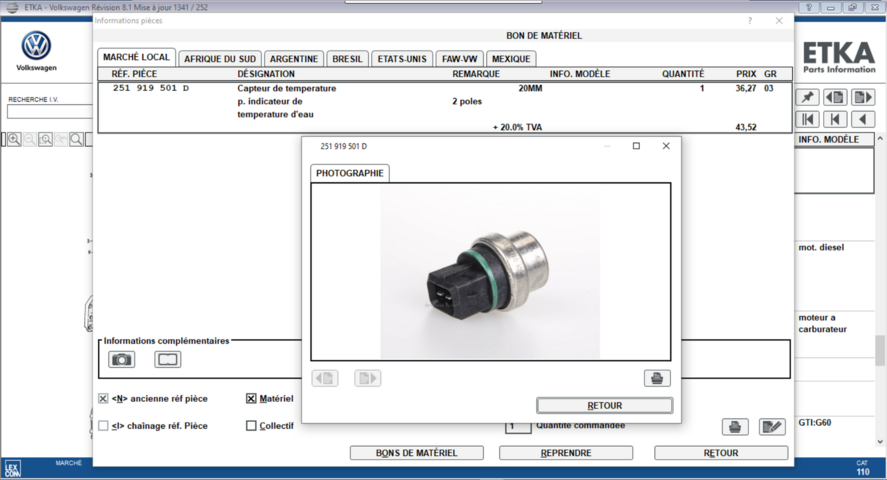Click the total price 43,52 with TVA
Screen dimensions: 887x480
click(x=746, y=127)
